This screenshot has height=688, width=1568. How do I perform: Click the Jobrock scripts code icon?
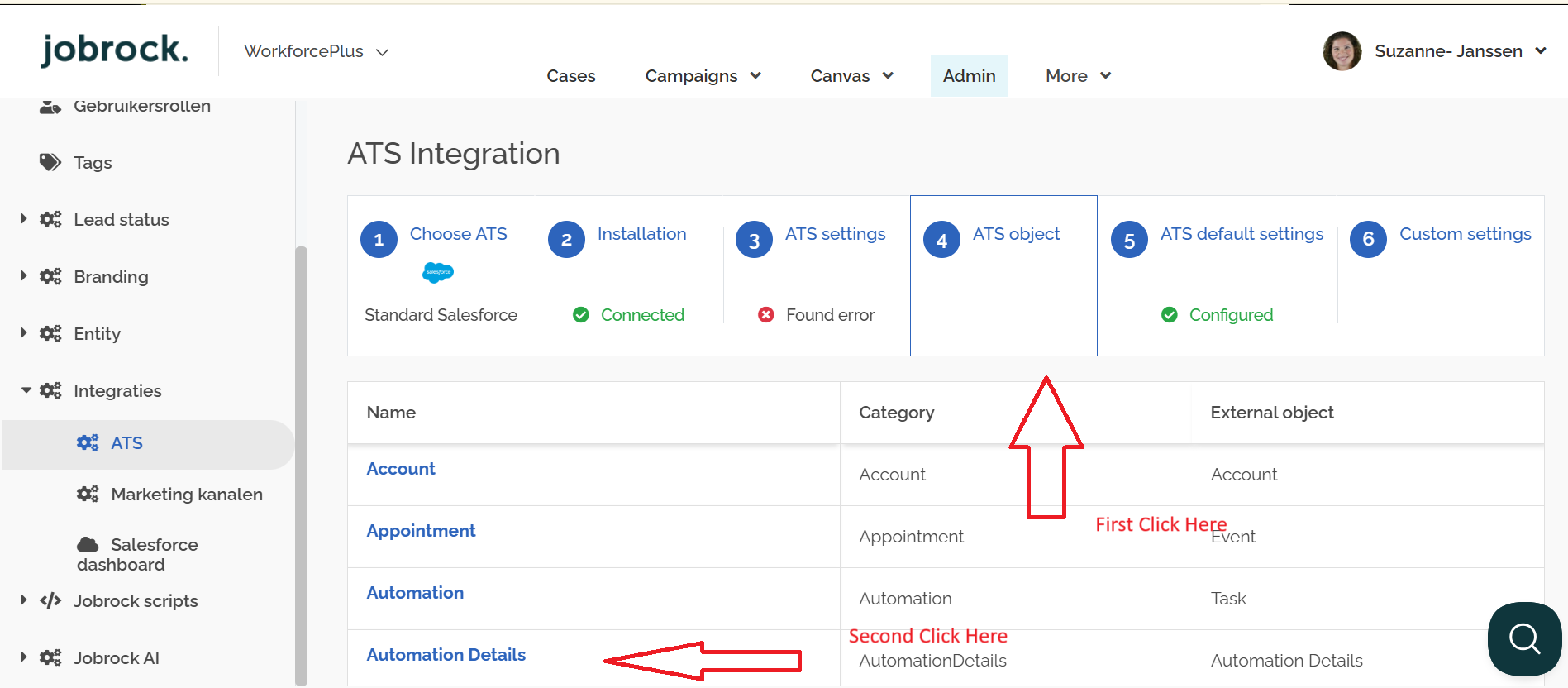click(50, 600)
